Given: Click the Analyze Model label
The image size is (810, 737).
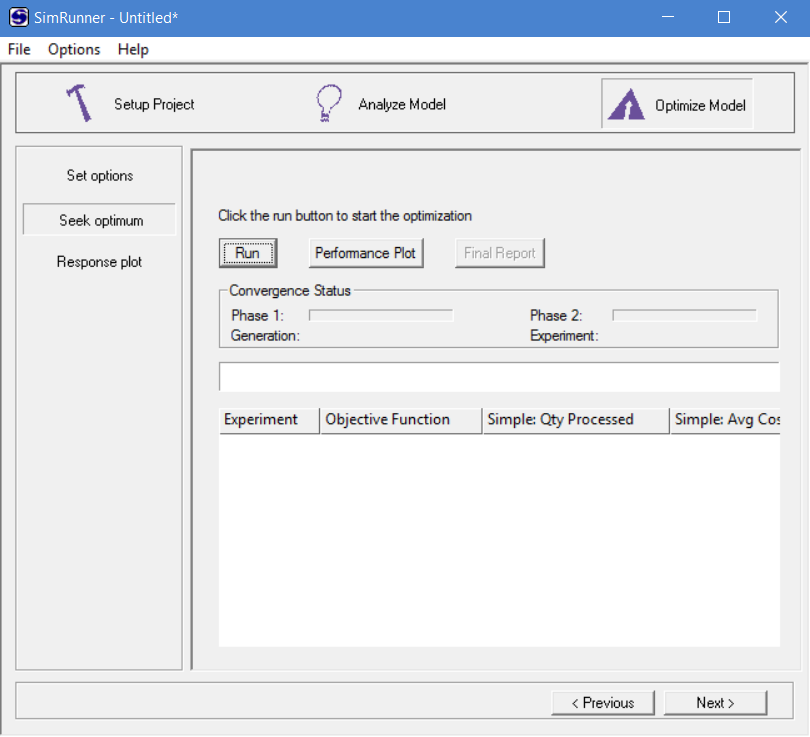Looking at the screenshot, I should [x=402, y=104].
